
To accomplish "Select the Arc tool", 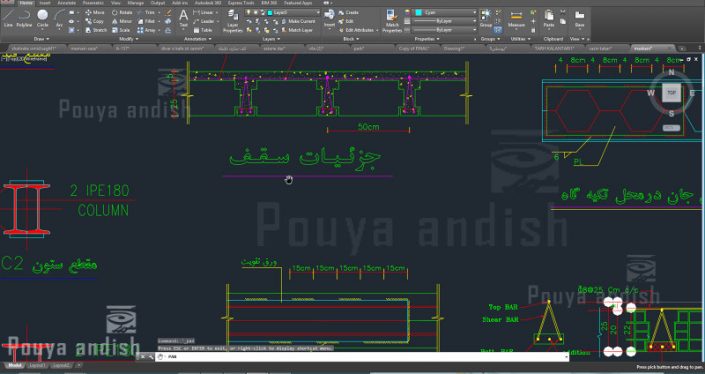I will tap(59, 18).
